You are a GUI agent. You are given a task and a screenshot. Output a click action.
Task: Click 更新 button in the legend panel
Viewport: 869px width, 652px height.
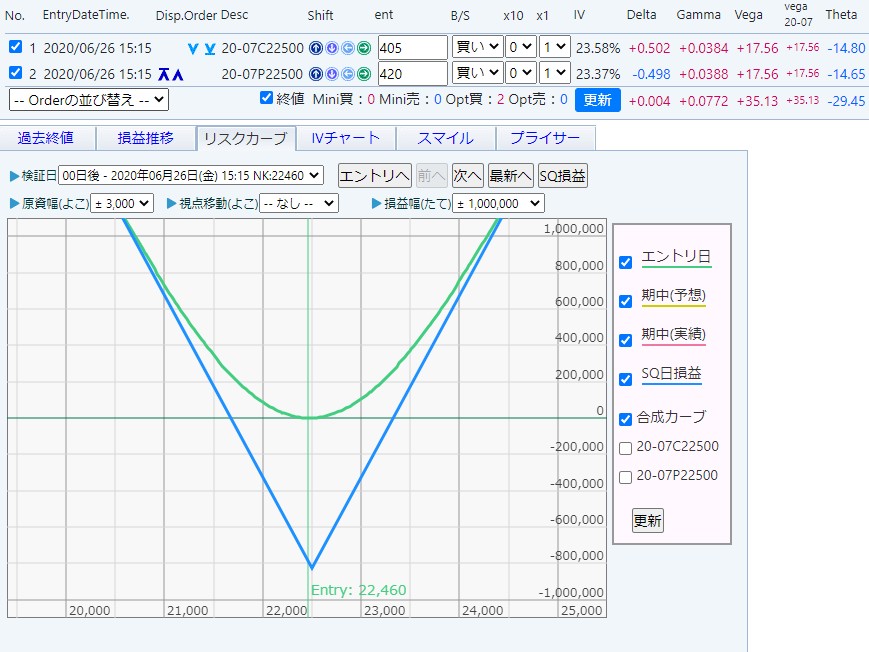[647, 521]
